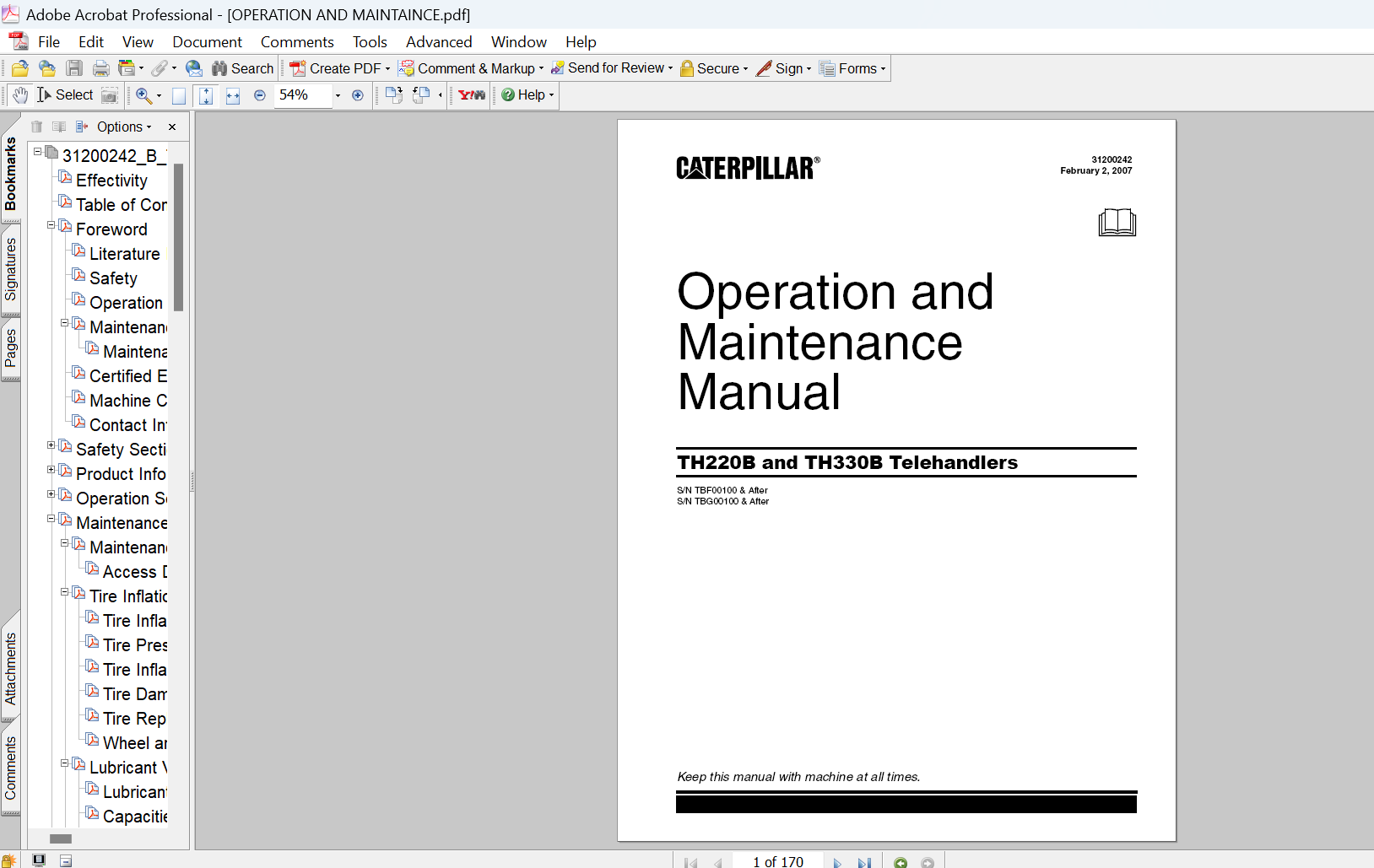Expand the Safety Section bookmark
Screen dimensions: 1374x868
51,445
